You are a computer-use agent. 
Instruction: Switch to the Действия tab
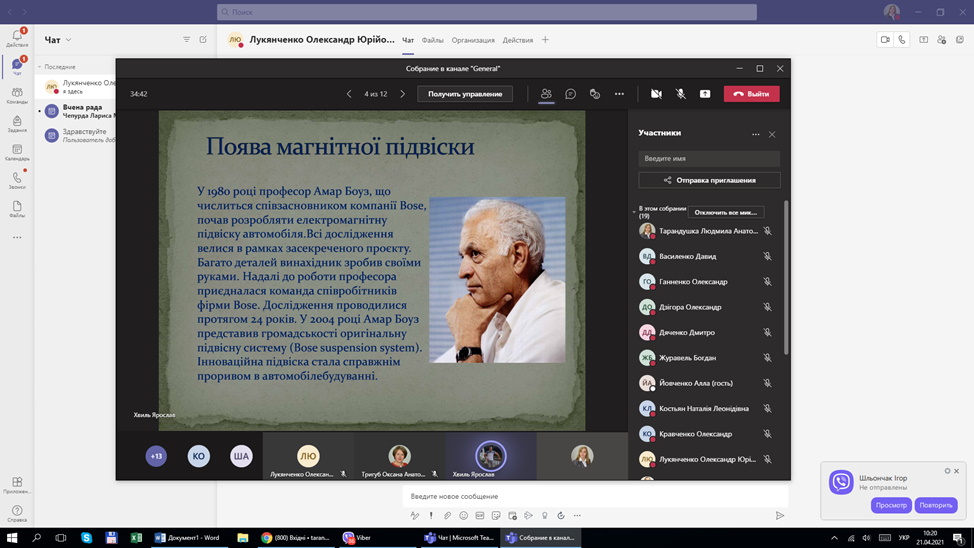[x=517, y=40]
